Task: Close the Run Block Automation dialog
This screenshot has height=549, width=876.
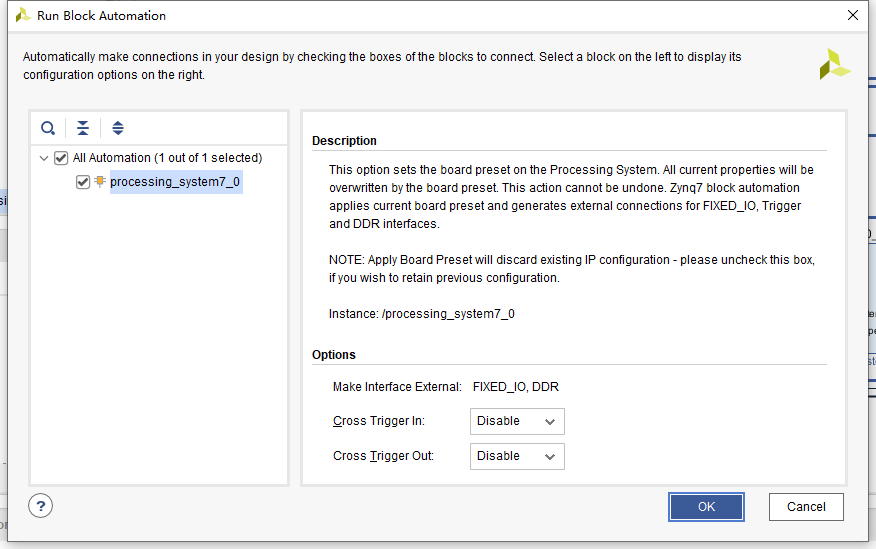Action: pyautogui.click(x=853, y=15)
